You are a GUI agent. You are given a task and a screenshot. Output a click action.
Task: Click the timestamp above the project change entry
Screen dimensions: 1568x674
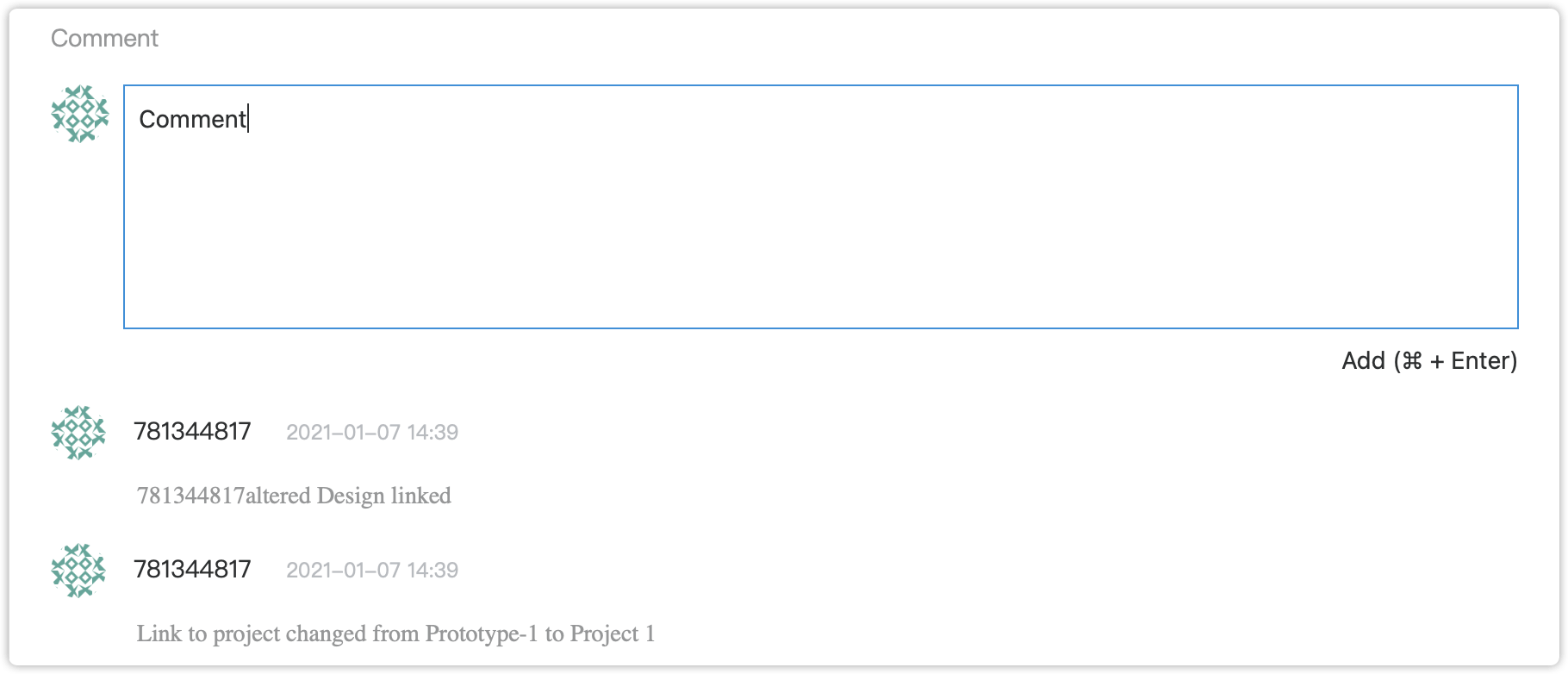point(372,570)
